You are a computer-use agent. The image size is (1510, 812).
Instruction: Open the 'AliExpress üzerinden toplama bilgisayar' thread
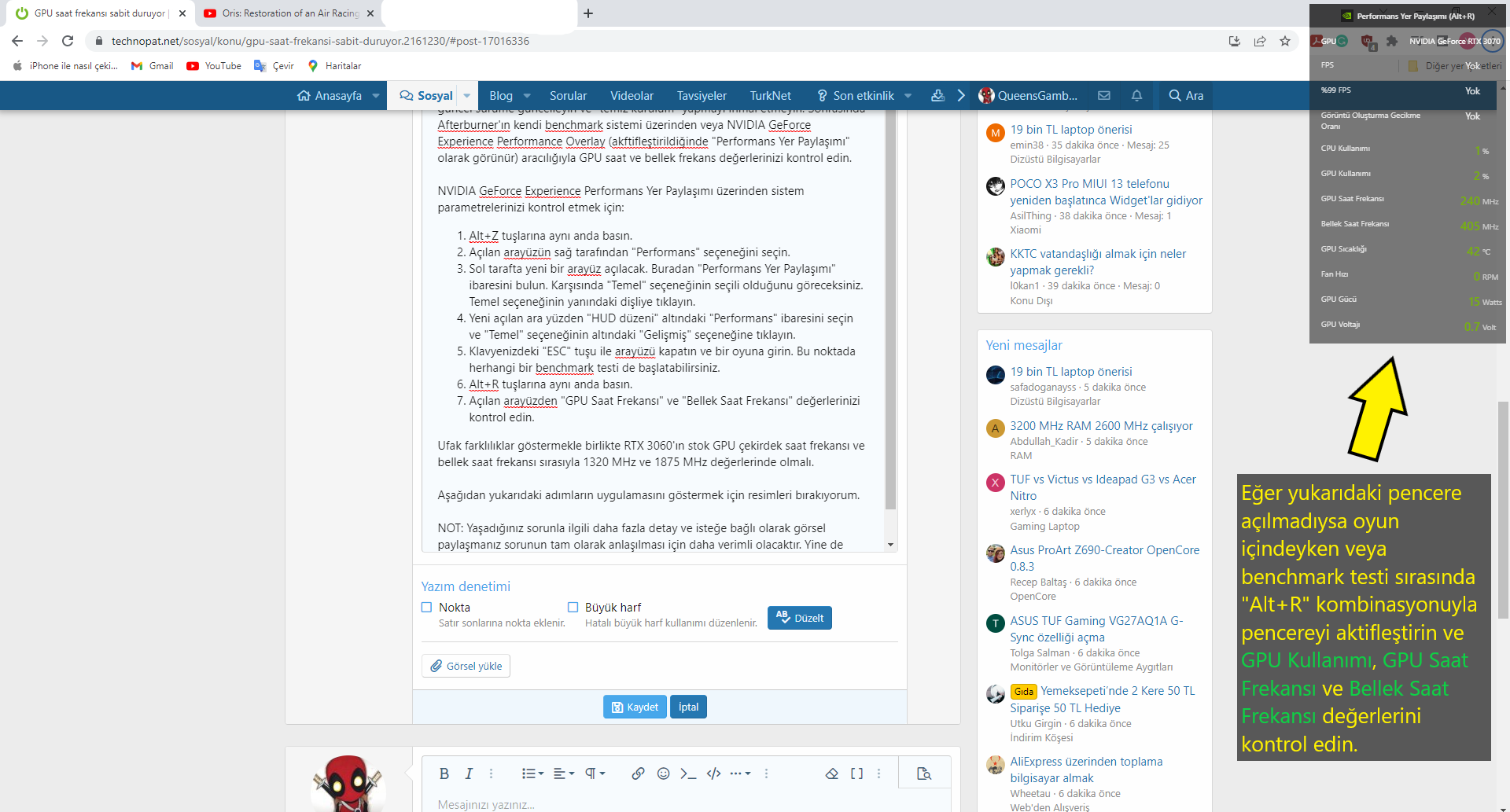tap(1086, 770)
